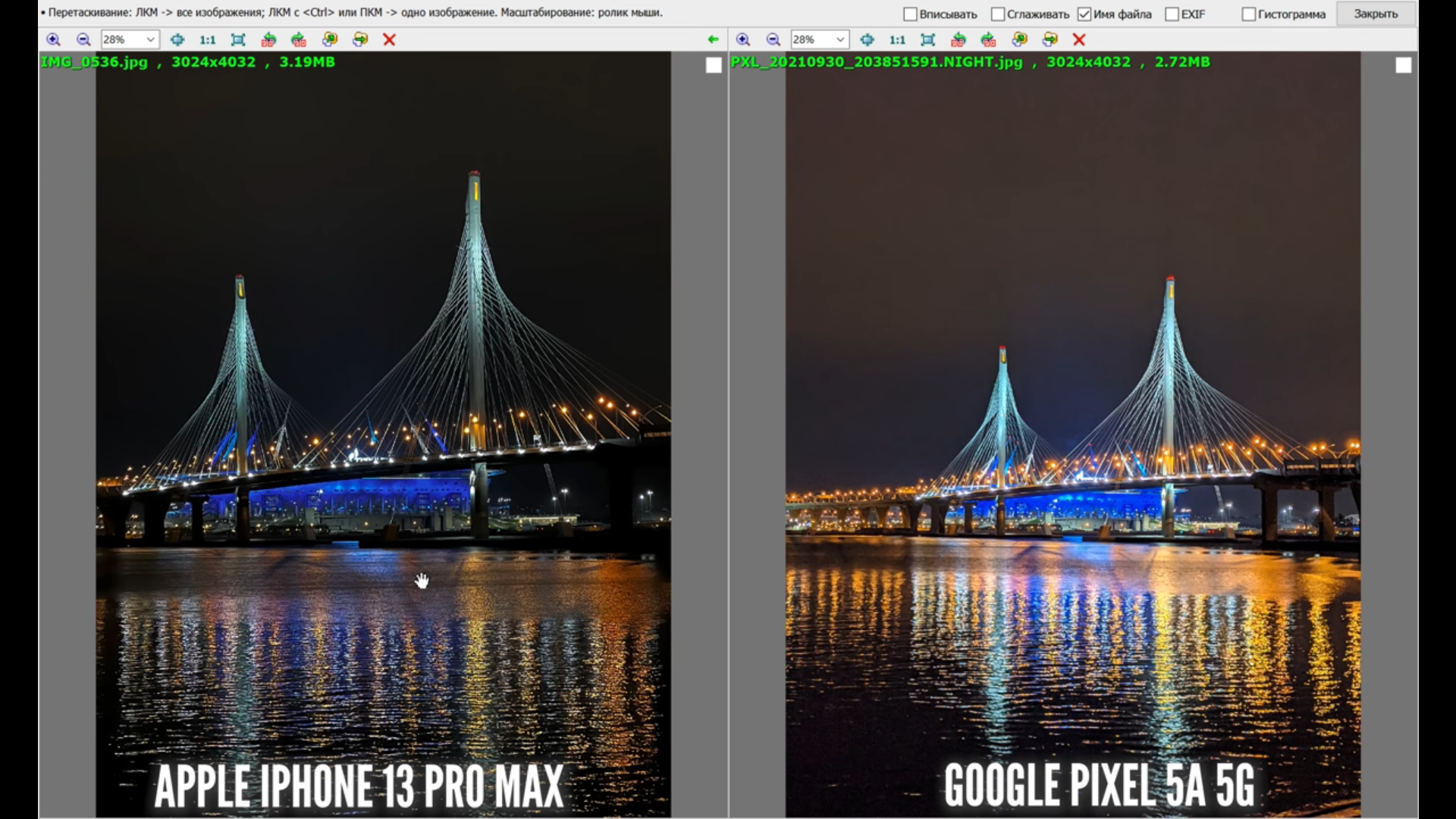Screen dimensions: 1456x819
Task: Zoom out on the right Pixel image
Action: point(773,39)
